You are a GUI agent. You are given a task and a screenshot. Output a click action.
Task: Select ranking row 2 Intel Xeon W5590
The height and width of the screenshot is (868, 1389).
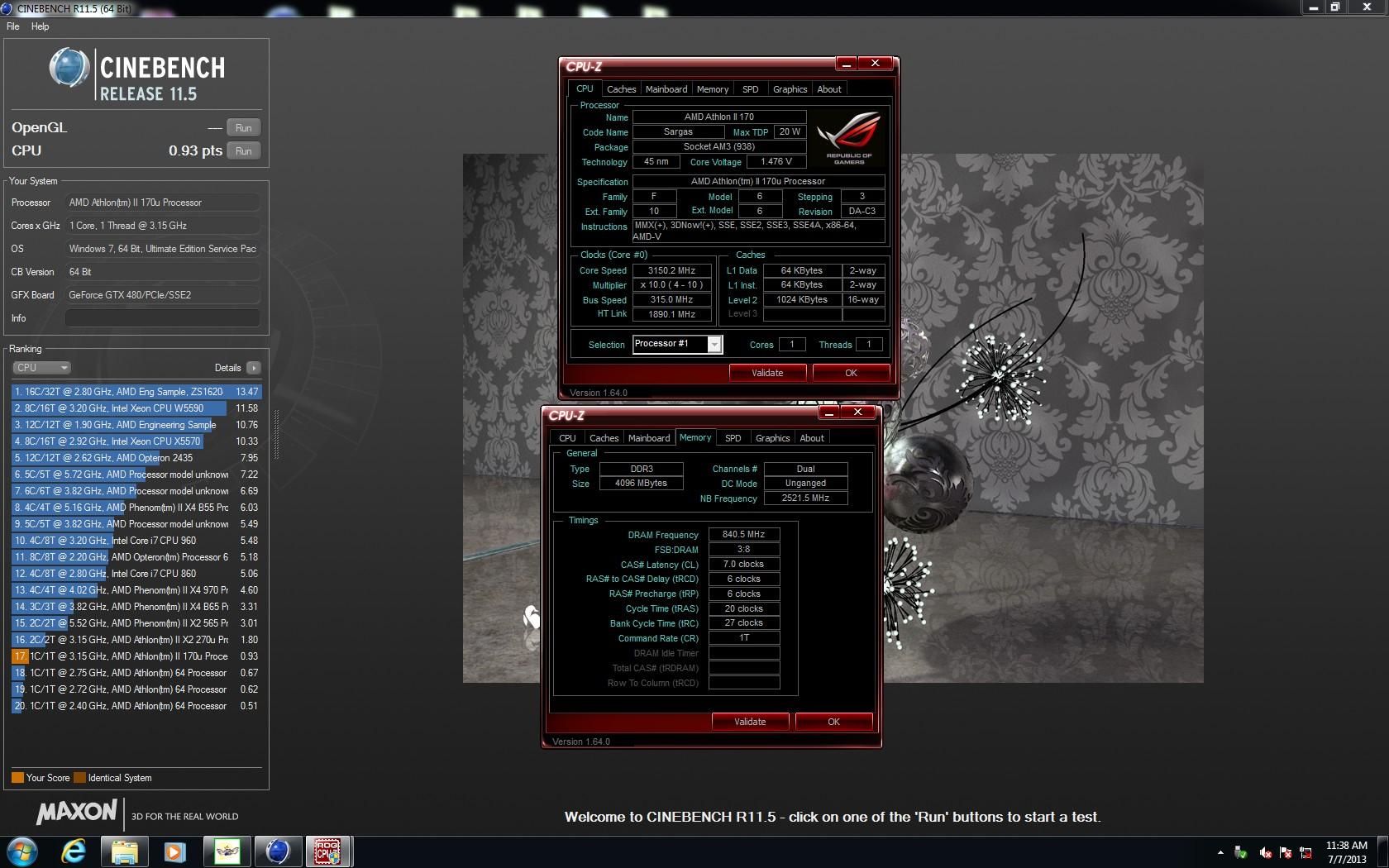pos(136,408)
